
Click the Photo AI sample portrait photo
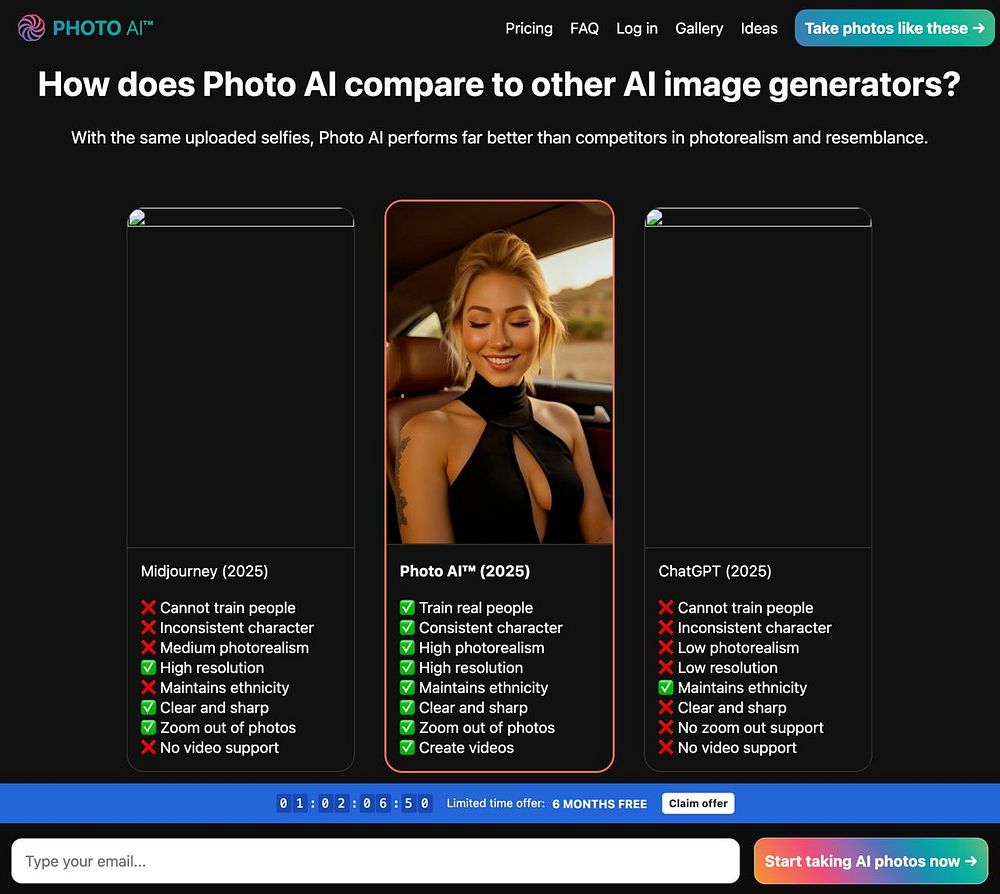pyautogui.click(x=499, y=373)
